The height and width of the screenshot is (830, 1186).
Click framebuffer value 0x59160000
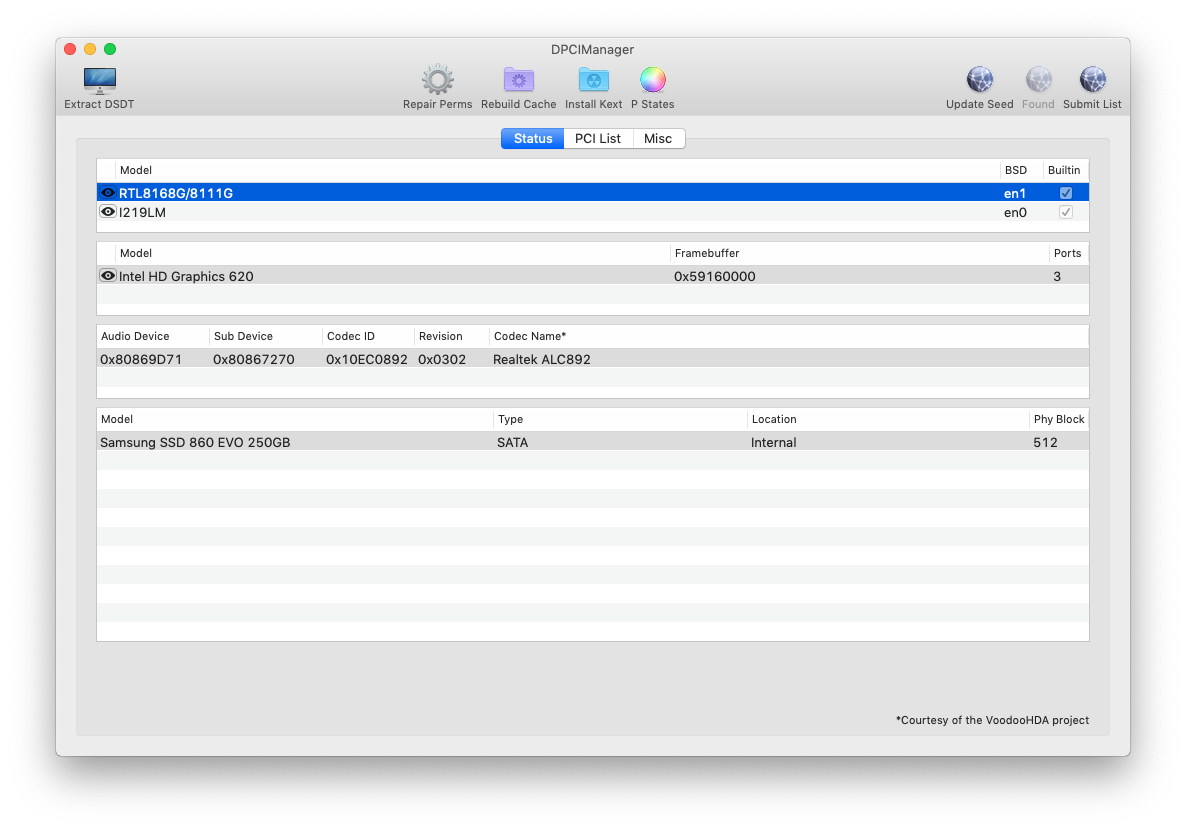click(x=714, y=276)
